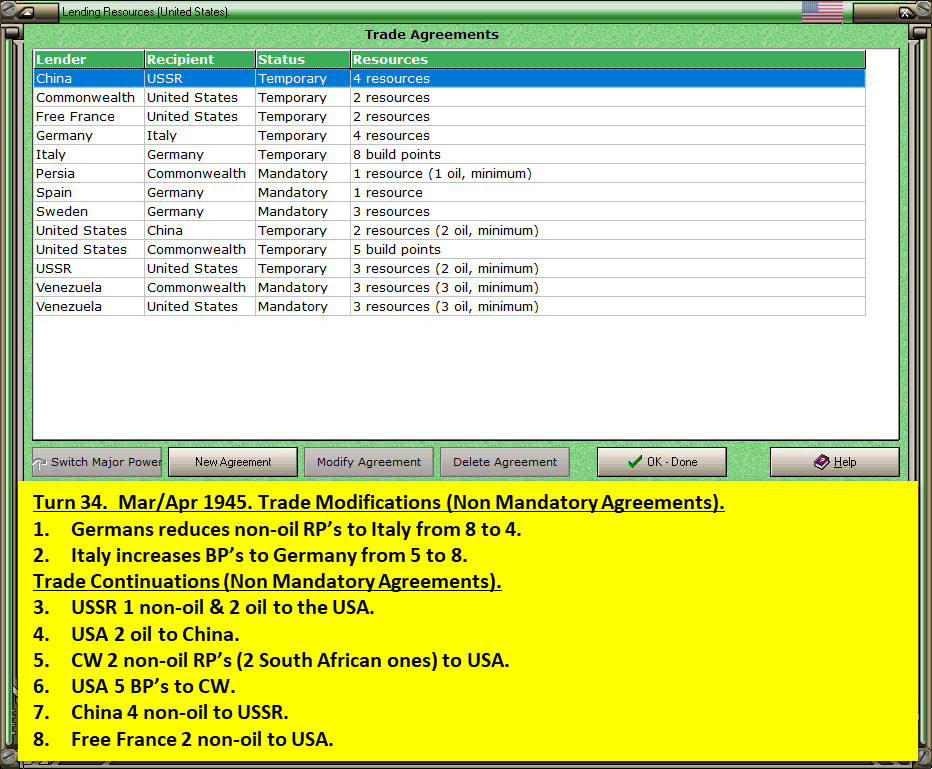
Task: Select the Germany to Italy agreement row
Action: tap(449, 135)
